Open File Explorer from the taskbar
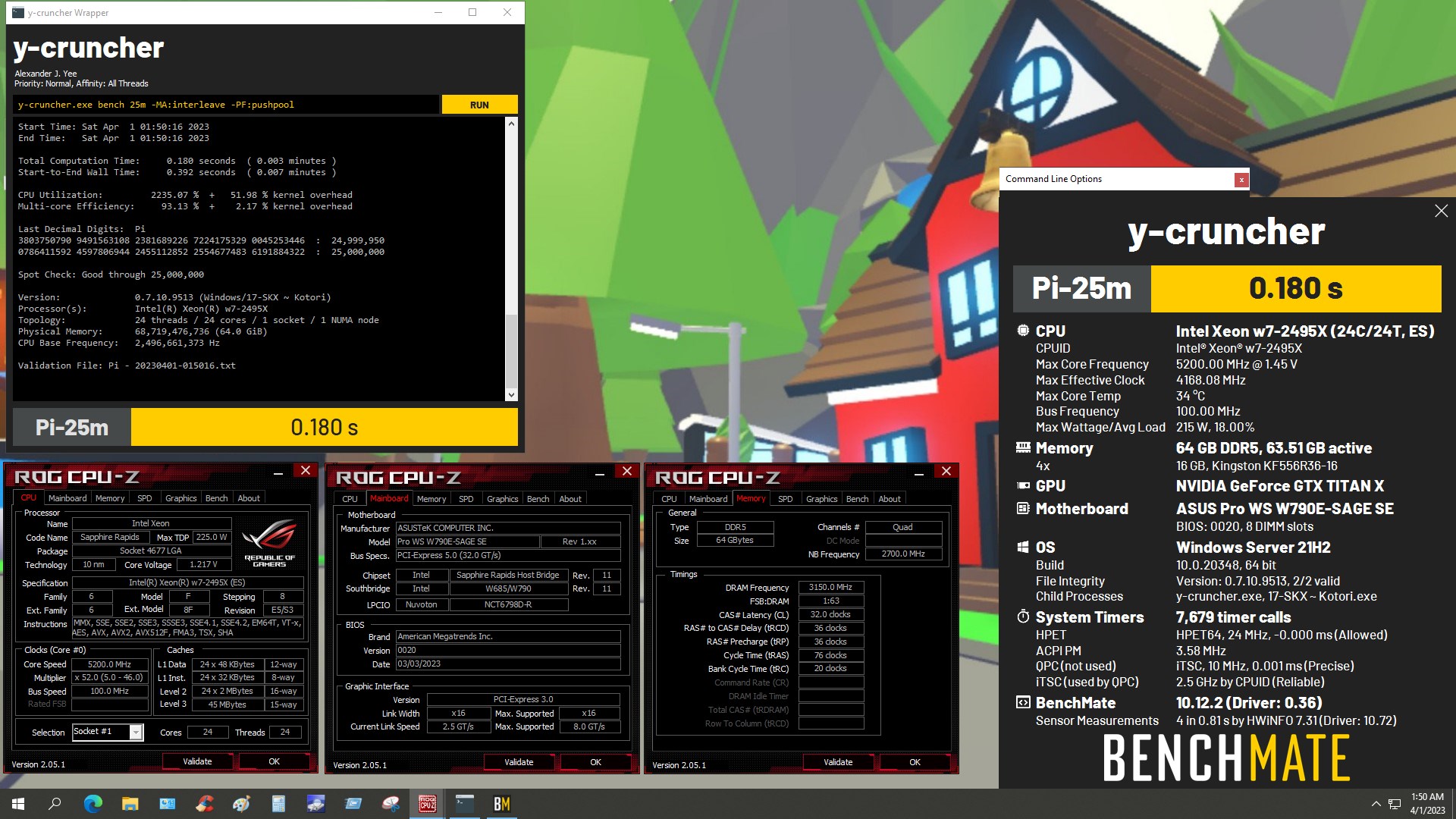The height and width of the screenshot is (819, 1456). click(130, 804)
